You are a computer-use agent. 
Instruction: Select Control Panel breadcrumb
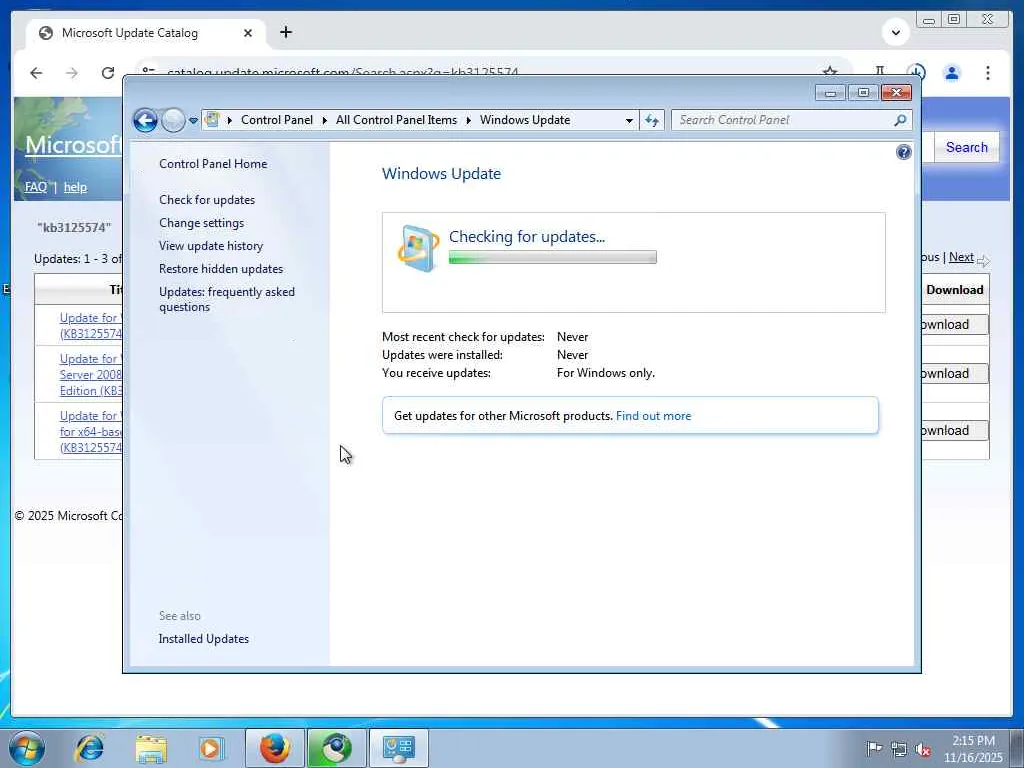point(277,120)
